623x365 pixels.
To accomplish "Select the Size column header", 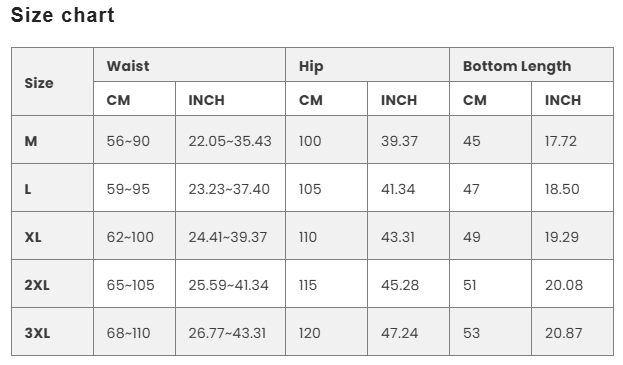I will tap(52, 82).
